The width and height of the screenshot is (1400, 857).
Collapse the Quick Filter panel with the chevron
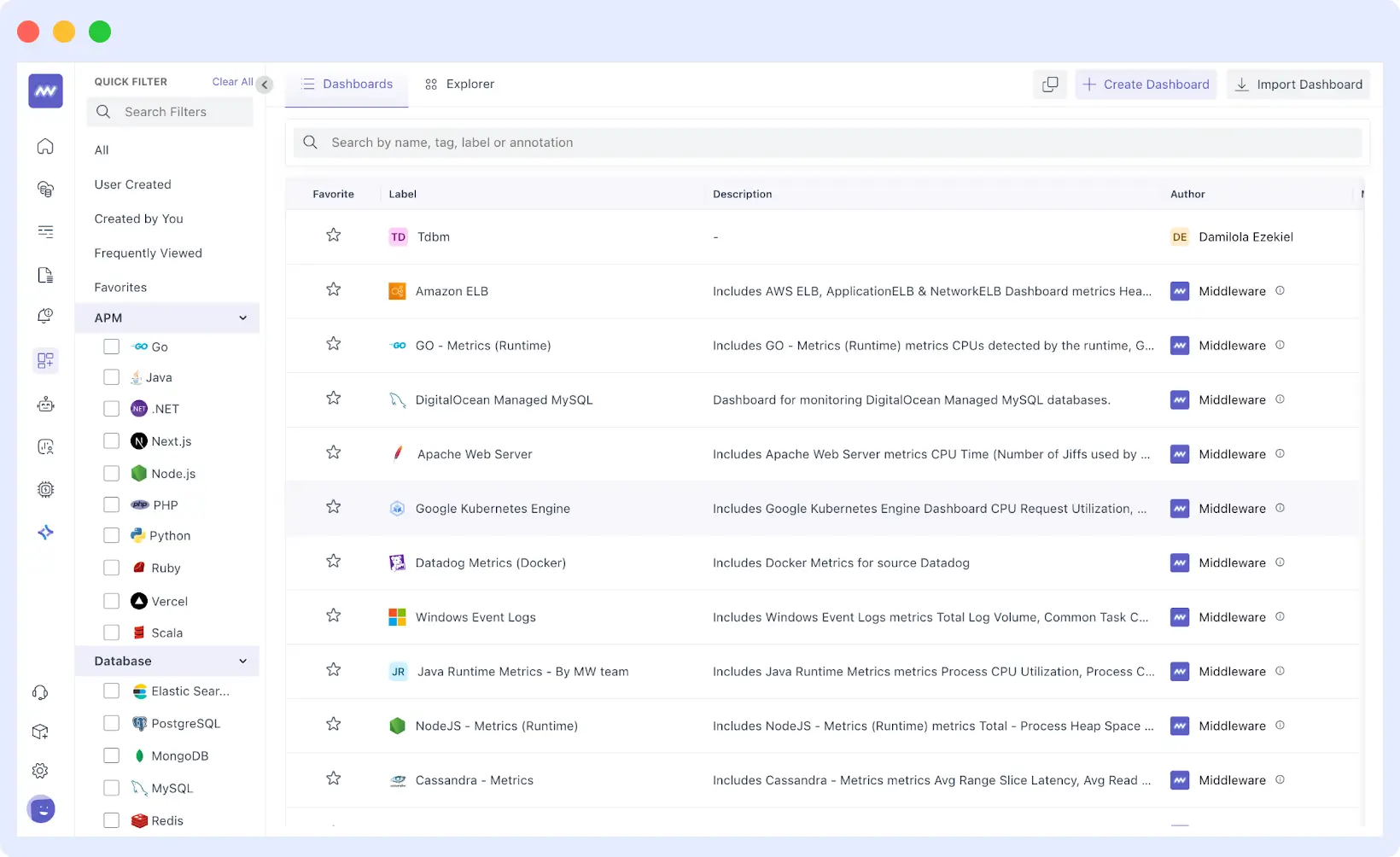[265, 85]
